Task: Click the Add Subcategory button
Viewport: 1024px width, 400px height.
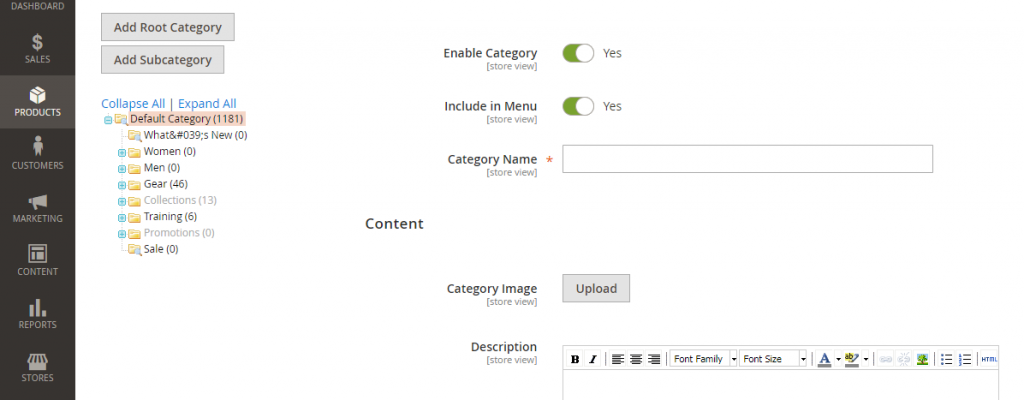Action: coord(163,59)
